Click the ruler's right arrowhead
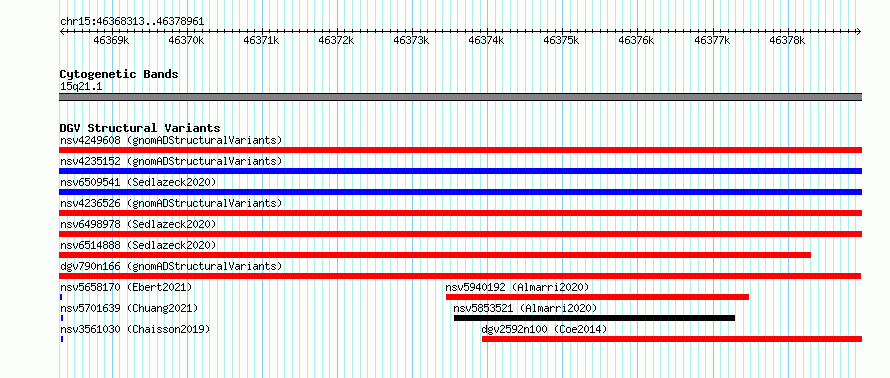Image resolution: width=890 pixels, height=378 pixels. (x=859, y=31)
